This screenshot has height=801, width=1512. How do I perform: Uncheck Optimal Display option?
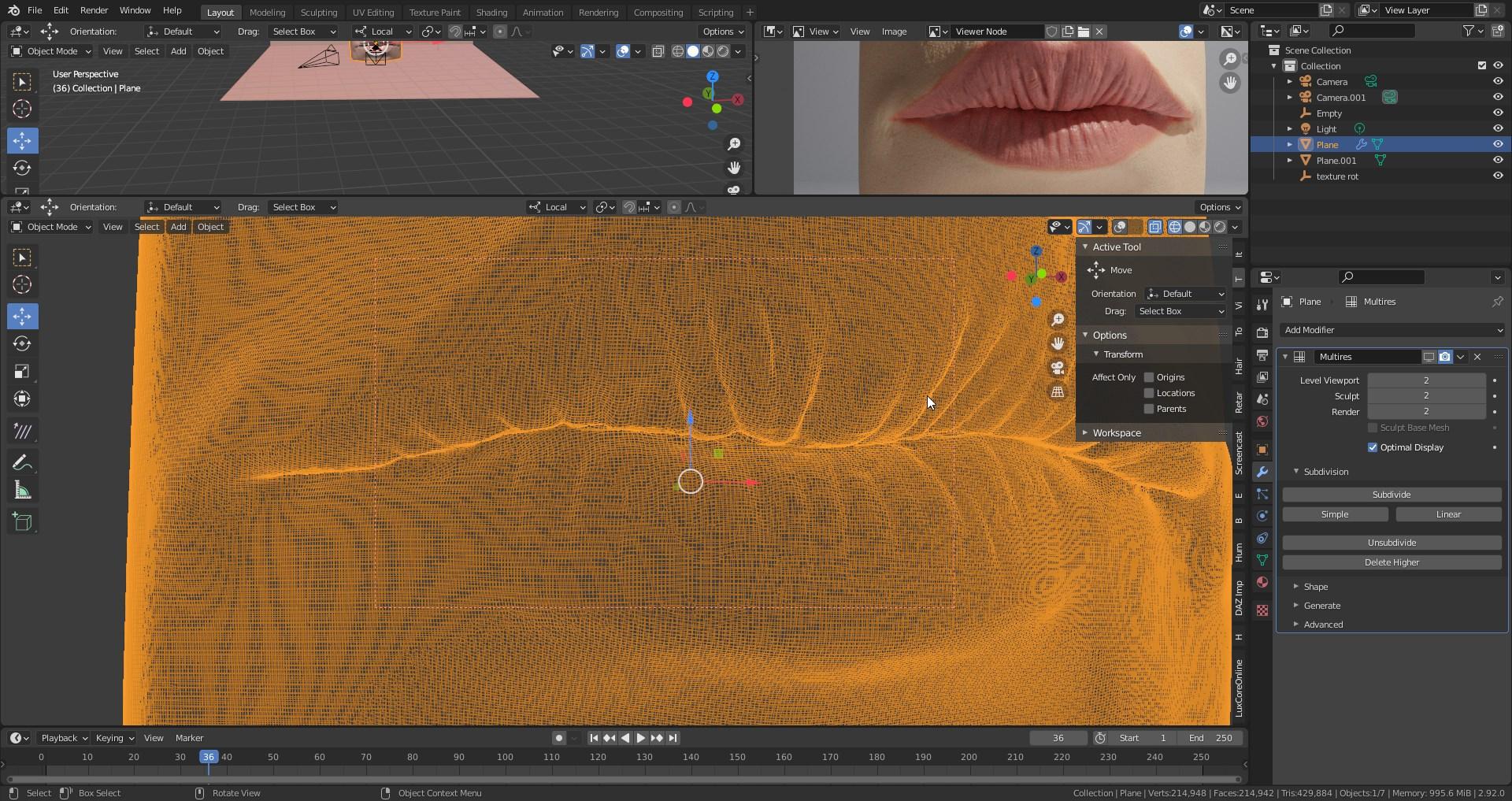point(1373,447)
